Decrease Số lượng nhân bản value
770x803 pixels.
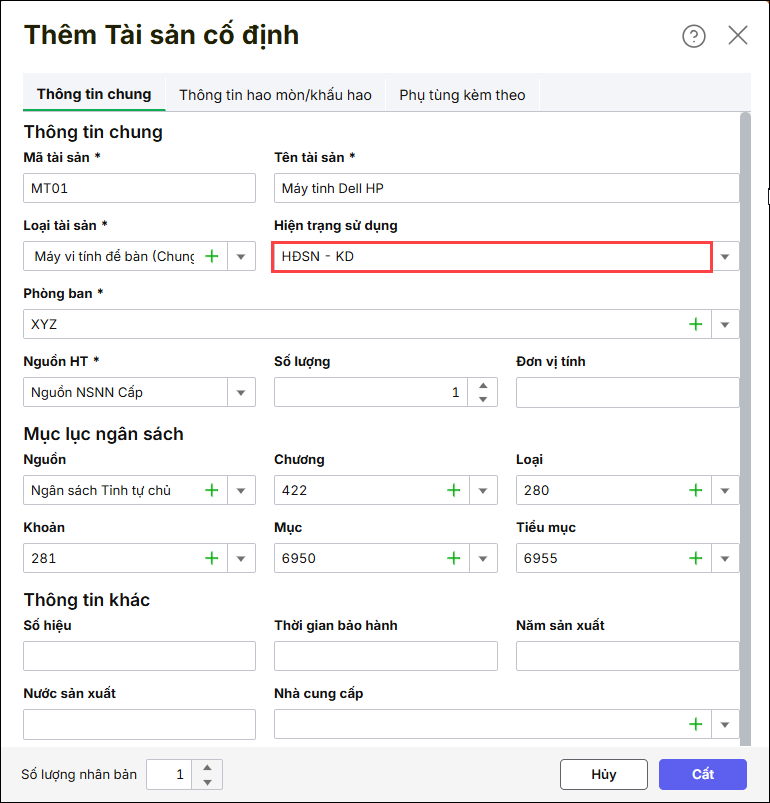[207, 781]
